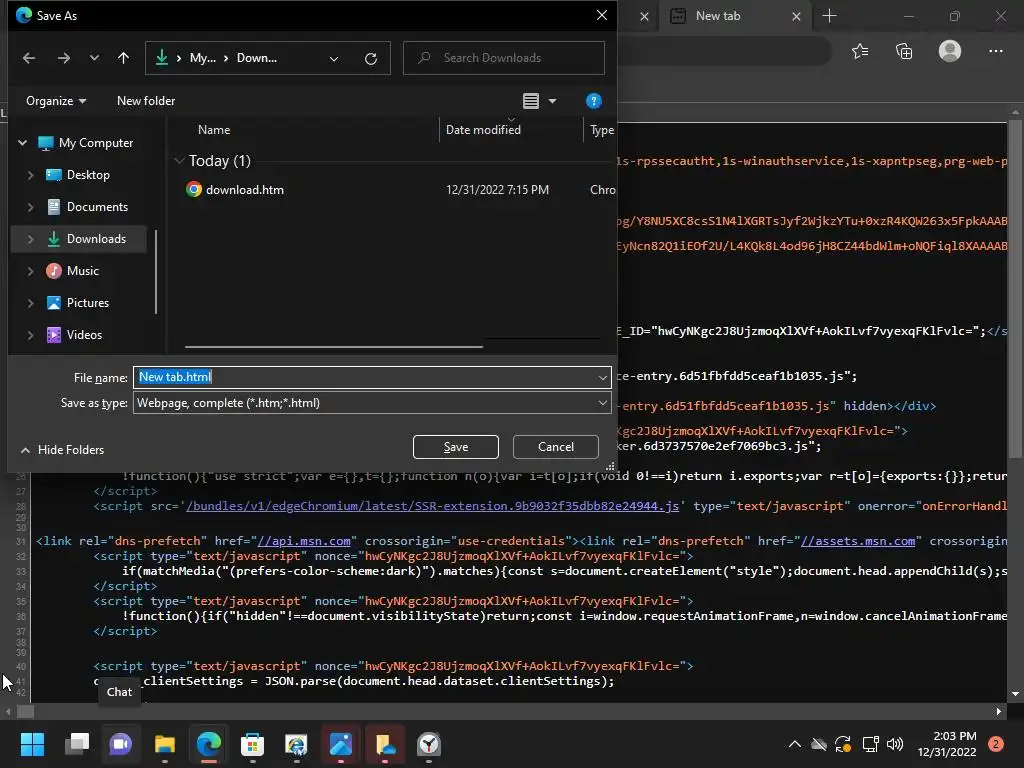Select the download.htm file
The height and width of the screenshot is (768, 1024).
[244, 190]
